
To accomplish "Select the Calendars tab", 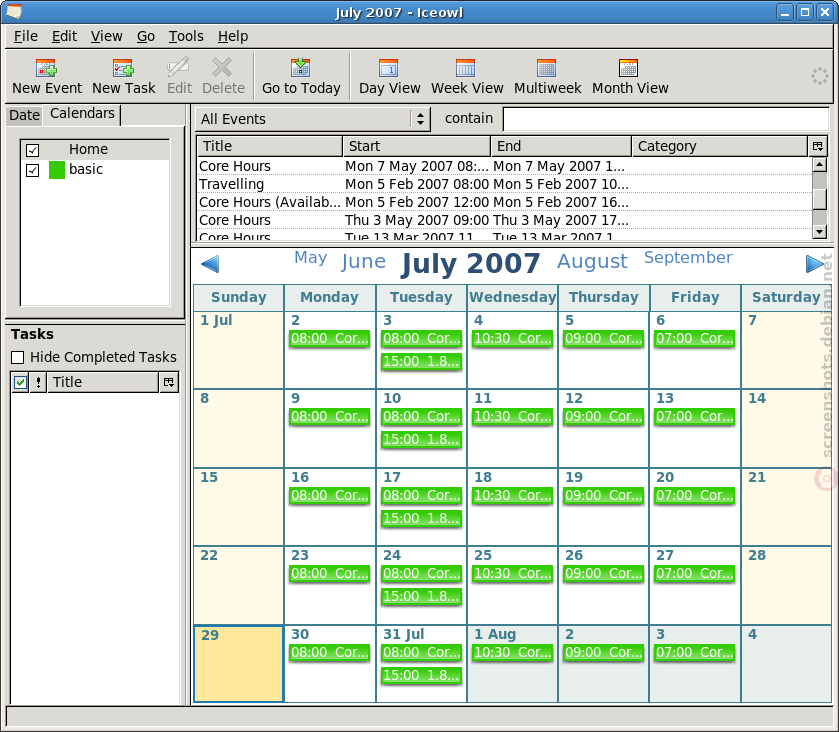I will pos(82,114).
